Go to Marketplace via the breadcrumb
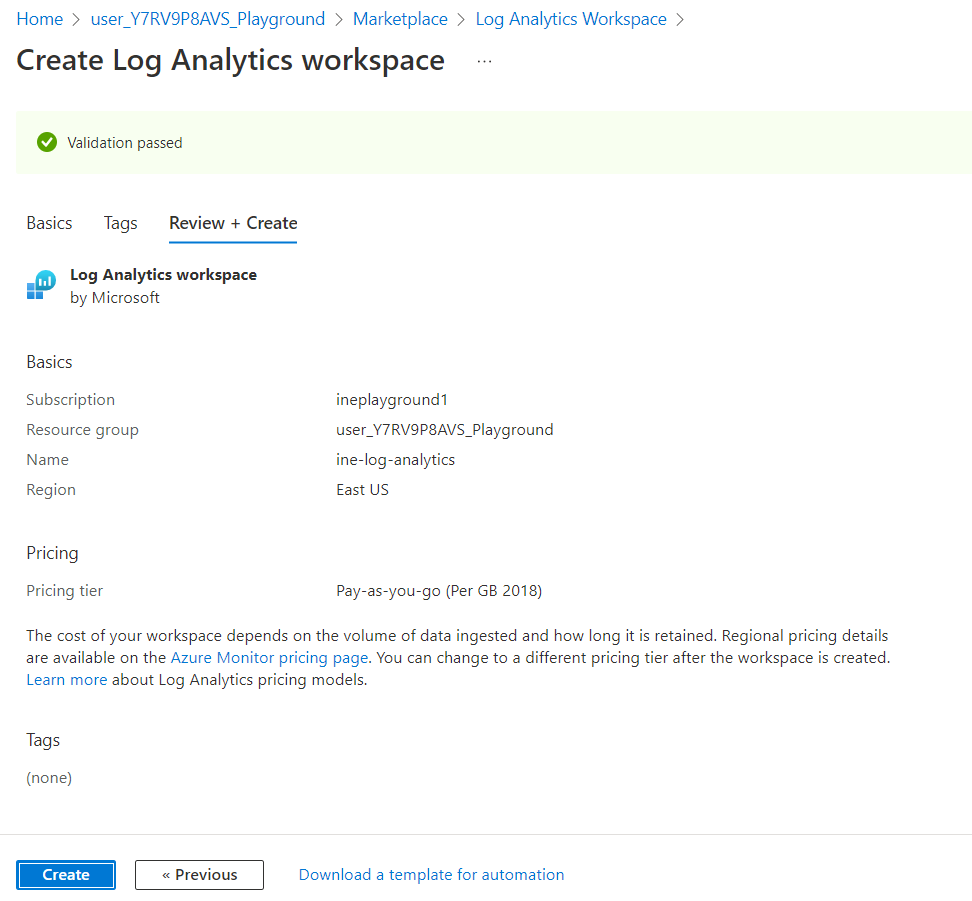This screenshot has height=901, width=972. 400,19
